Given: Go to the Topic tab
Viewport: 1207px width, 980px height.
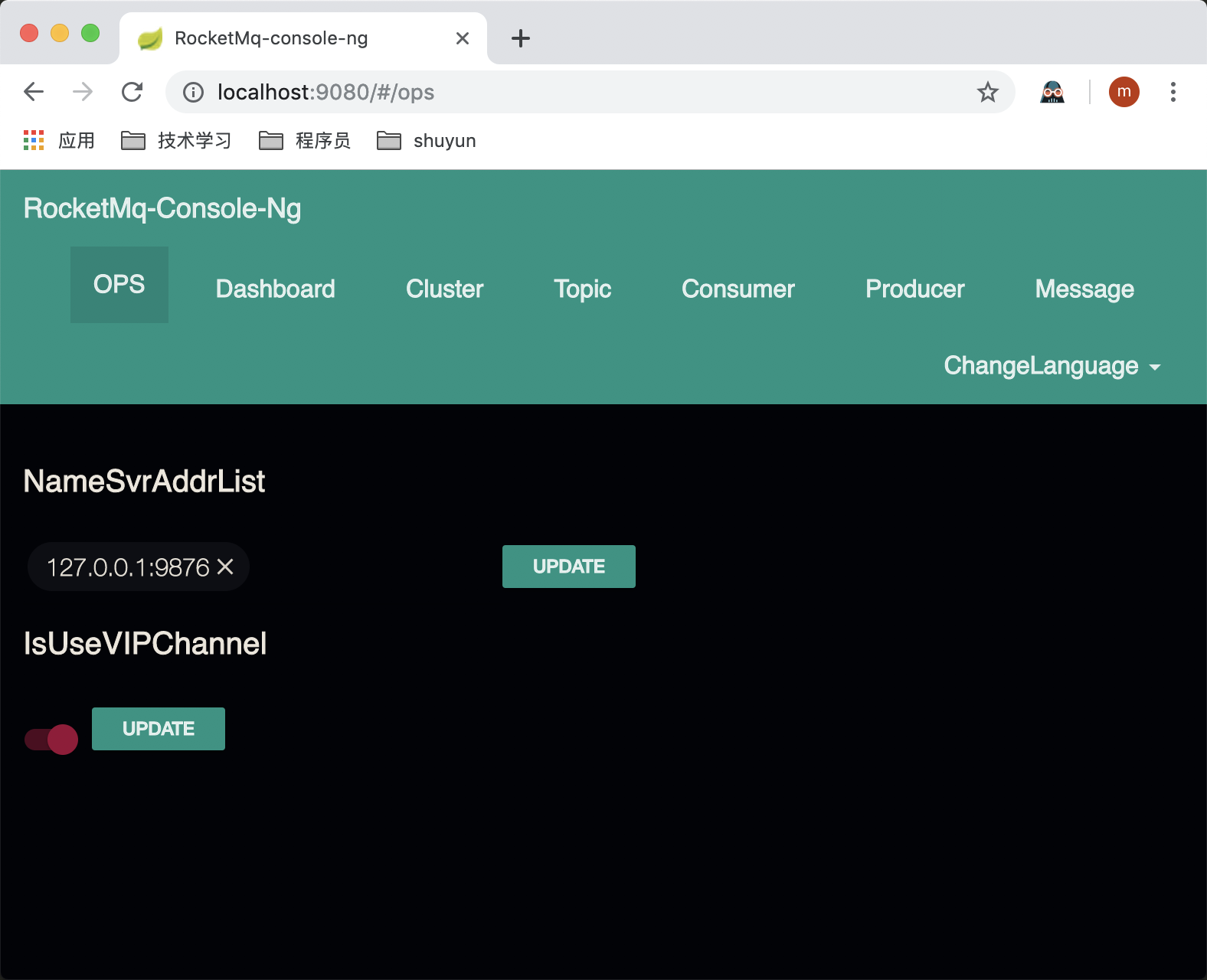Looking at the screenshot, I should click(x=583, y=289).
